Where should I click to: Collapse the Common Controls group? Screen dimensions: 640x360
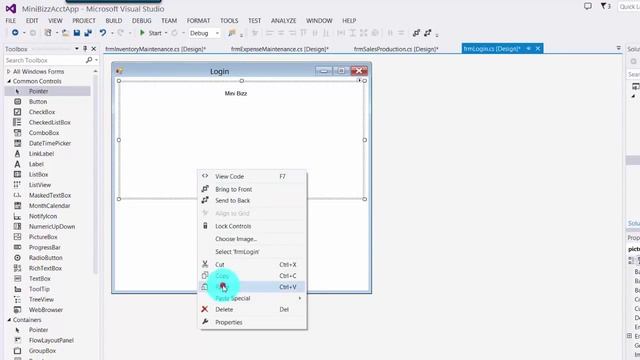(x=9, y=81)
